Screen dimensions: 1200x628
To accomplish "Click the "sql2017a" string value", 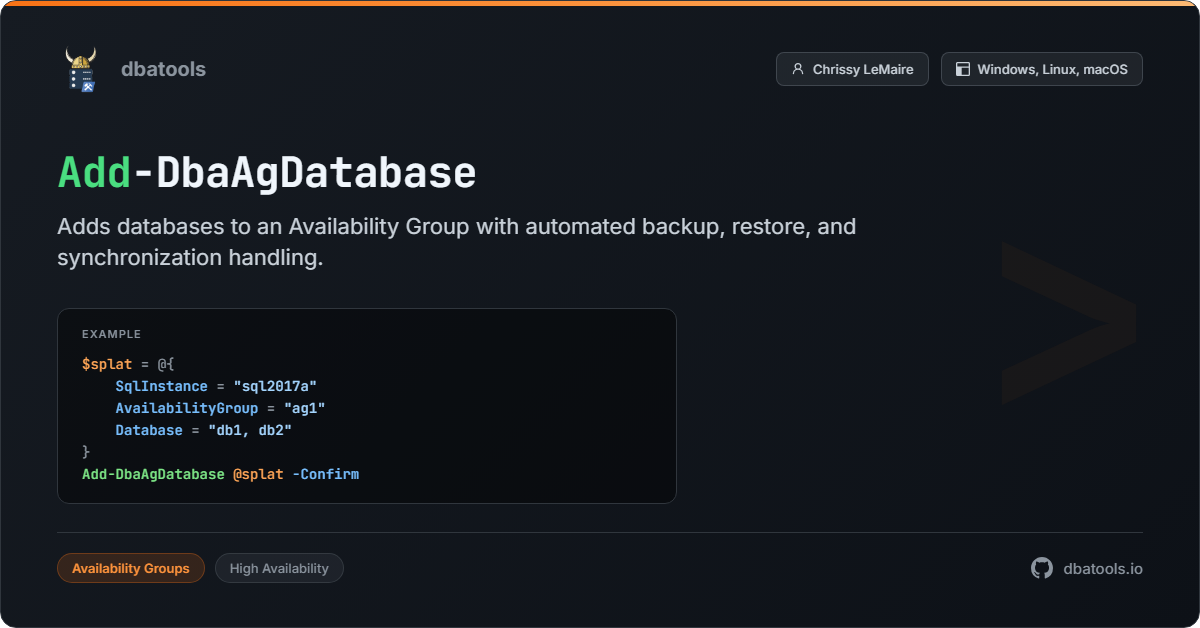I will [275, 386].
